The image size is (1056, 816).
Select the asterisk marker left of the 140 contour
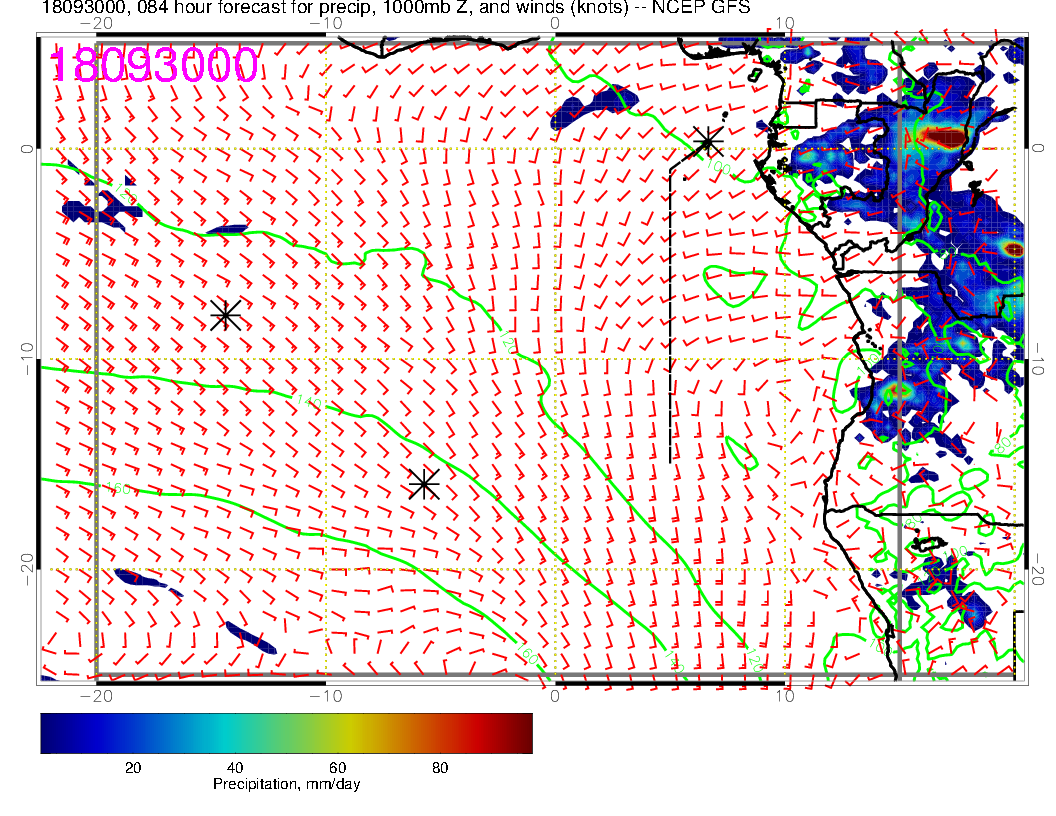pyautogui.click(x=225, y=314)
